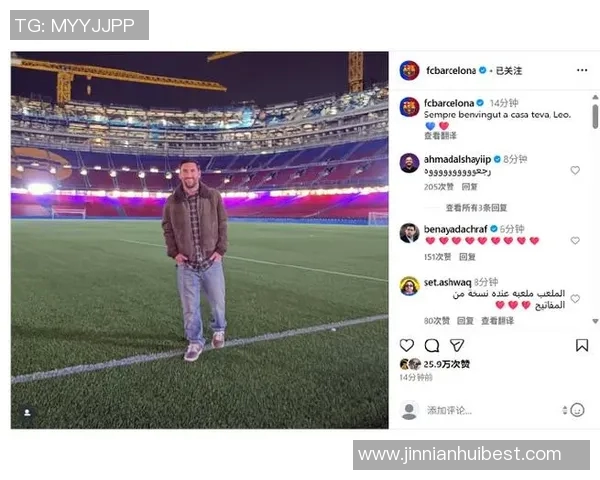Share the post via paper plane icon
Screen dimensions: 600x480
[x=457, y=345]
